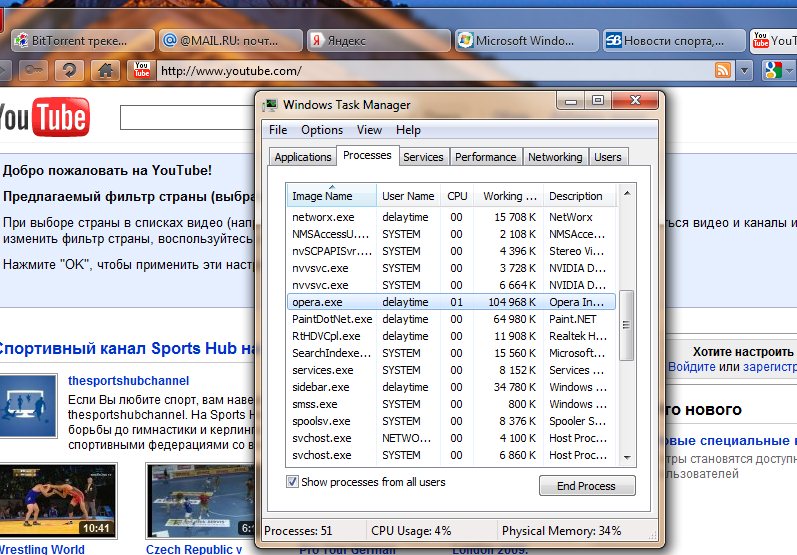Click the YouTube favicon in address bar
Viewport: 797px width, 555px height.
[x=142, y=70]
